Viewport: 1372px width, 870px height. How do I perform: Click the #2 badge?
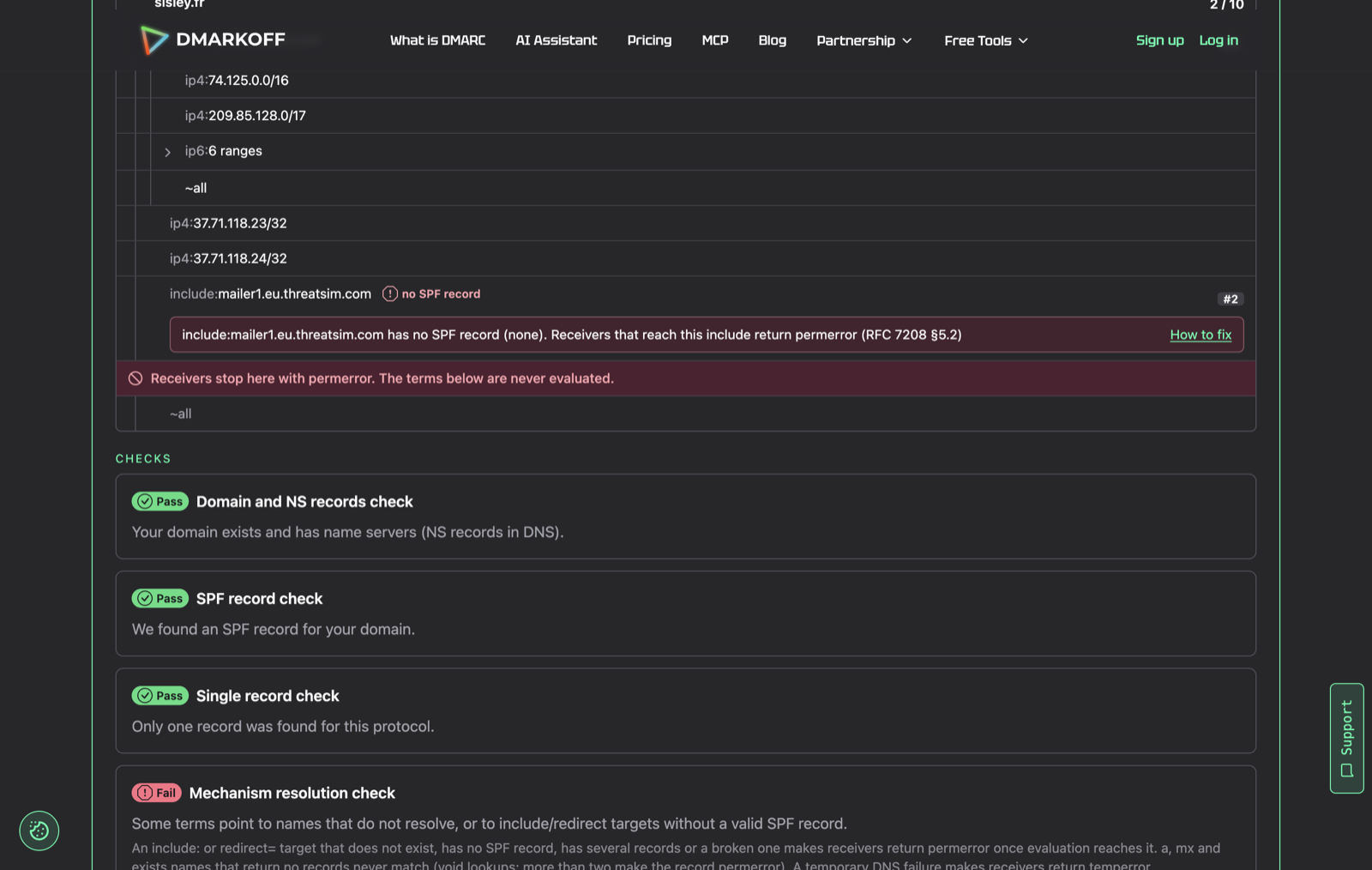pyautogui.click(x=1231, y=299)
